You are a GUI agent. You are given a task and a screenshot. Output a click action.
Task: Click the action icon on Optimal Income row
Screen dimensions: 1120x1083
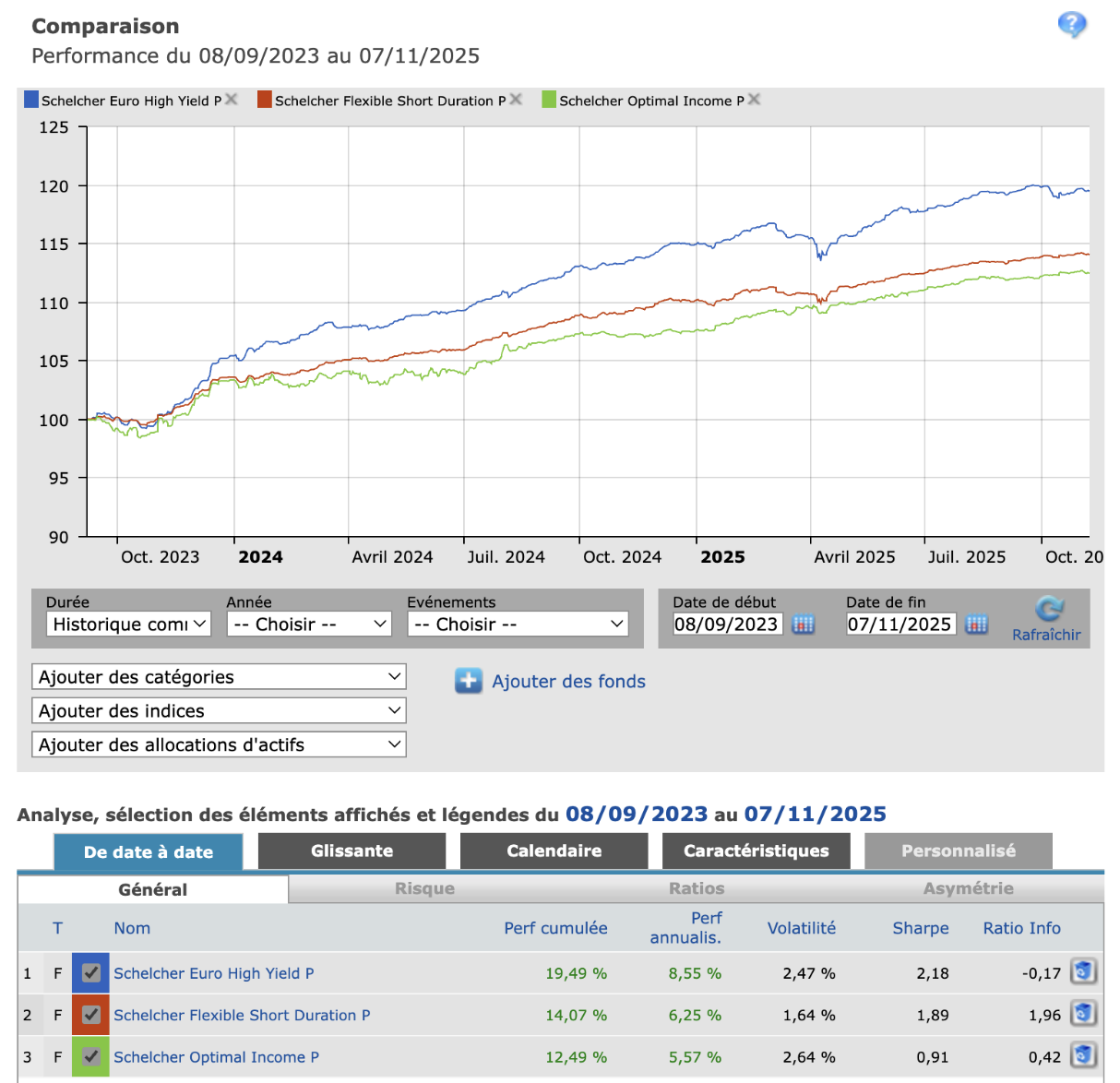coord(1083,1055)
